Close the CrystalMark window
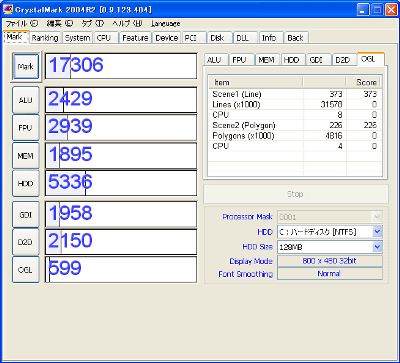 [391, 9]
